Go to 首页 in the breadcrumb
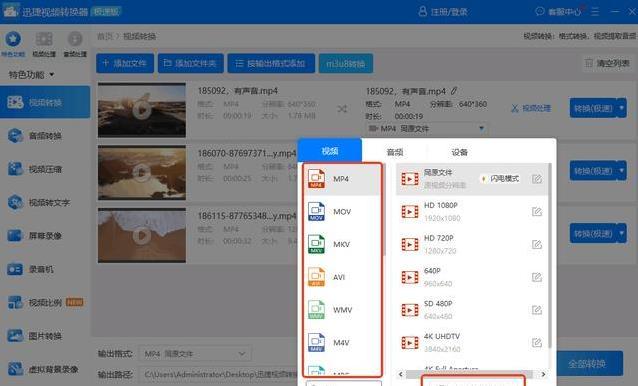 click(105, 37)
